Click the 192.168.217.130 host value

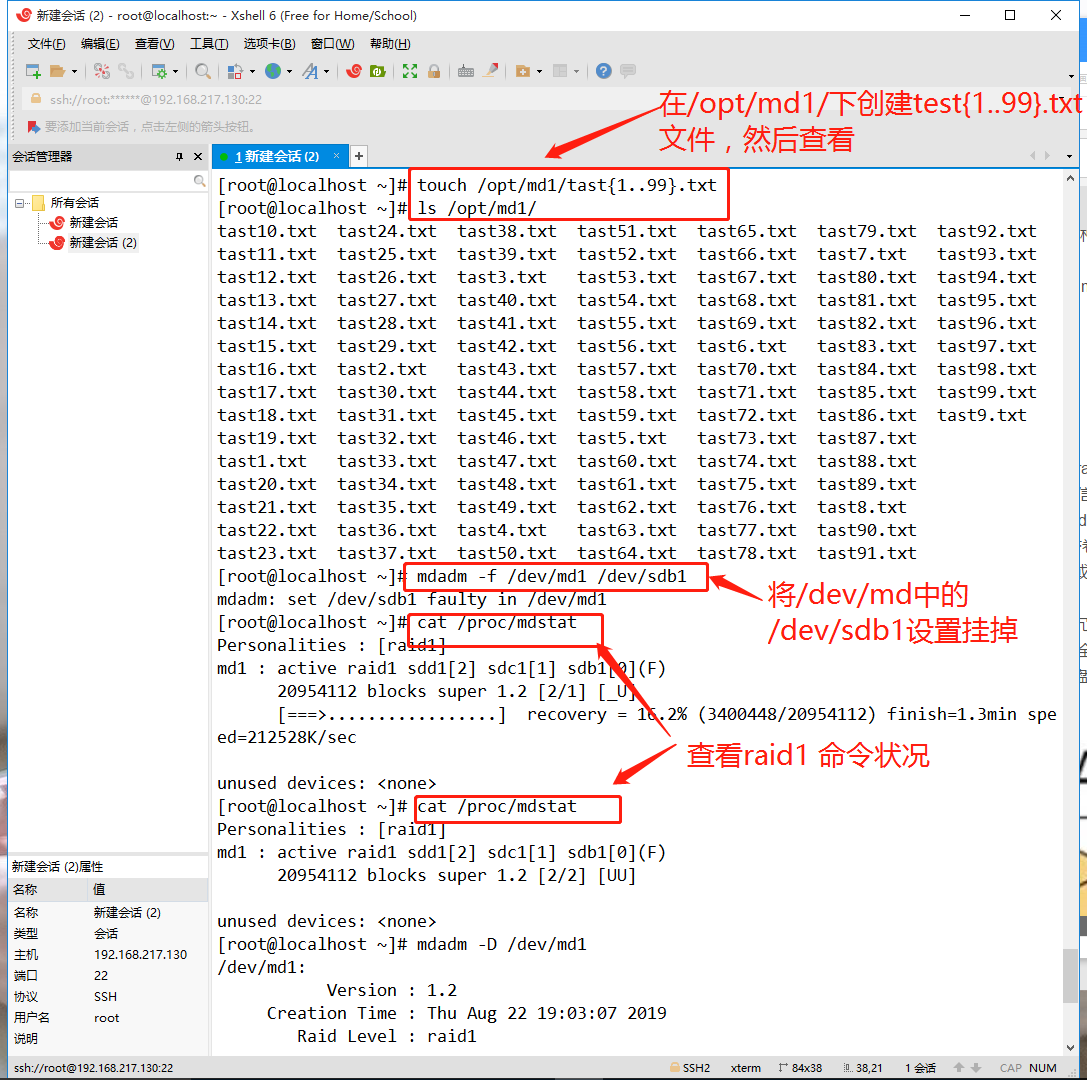[141, 955]
